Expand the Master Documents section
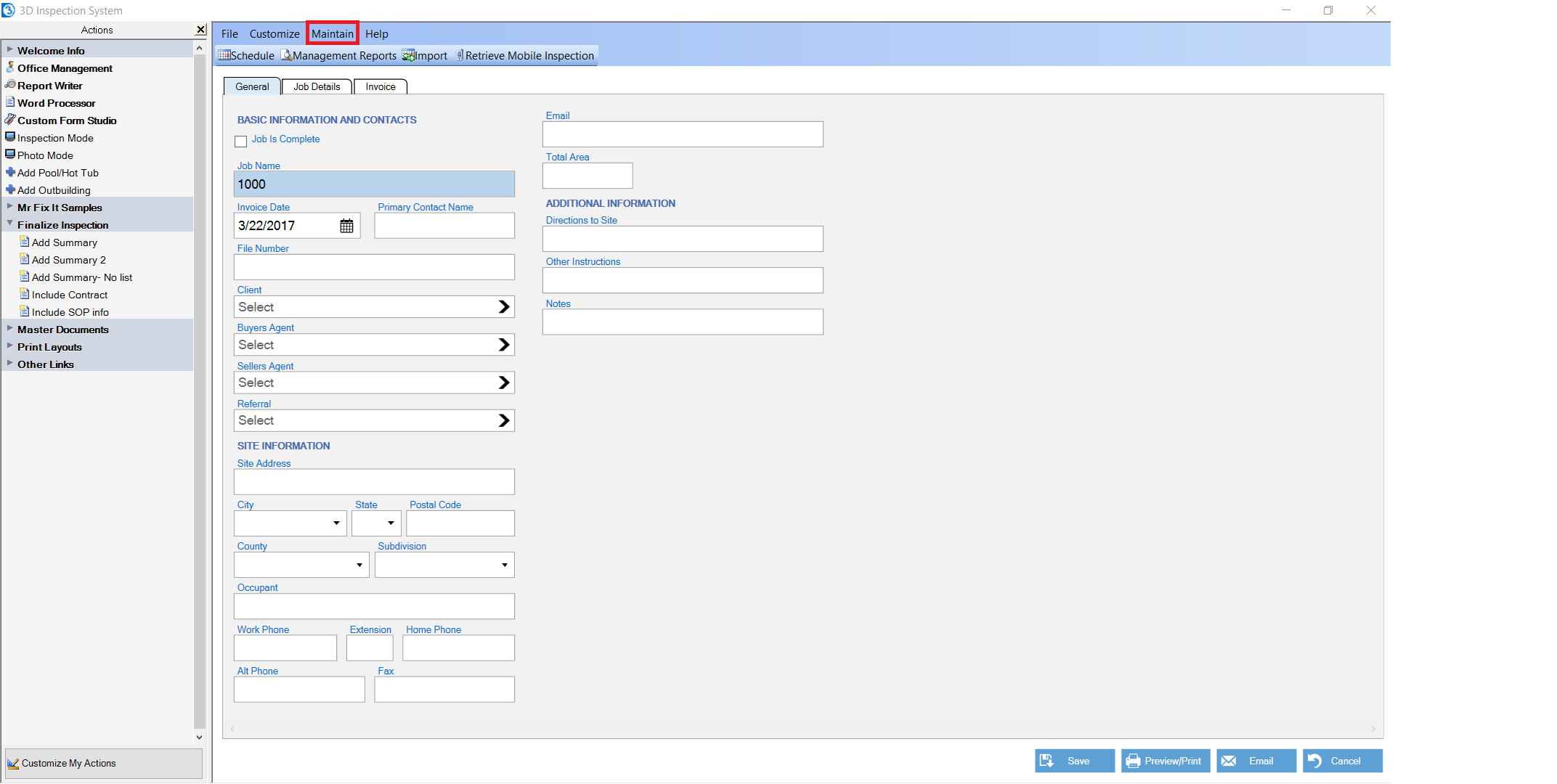Image resolution: width=1557 pixels, height=784 pixels. (x=9, y=329)
